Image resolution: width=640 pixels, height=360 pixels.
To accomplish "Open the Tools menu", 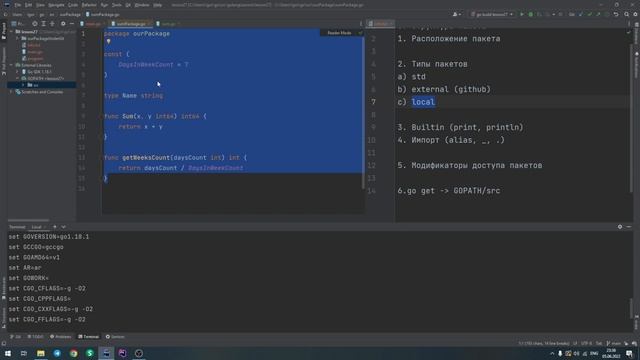I will (117, 5).
